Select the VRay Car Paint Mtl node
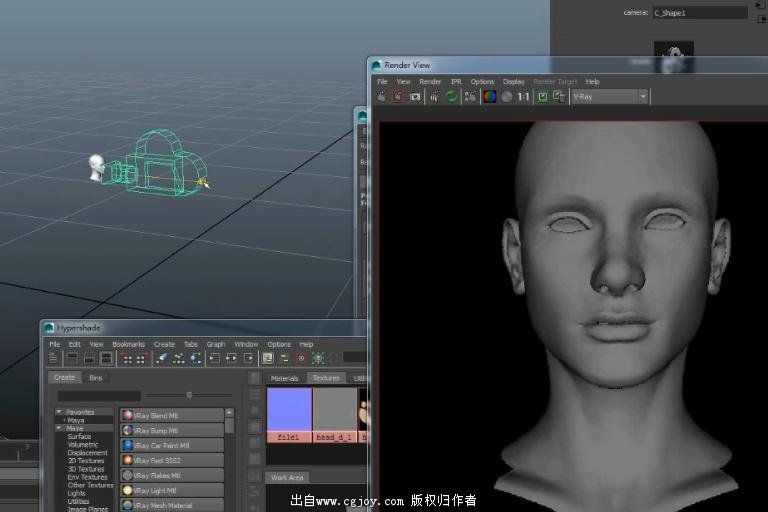This screenshot has width=768, height=512. 171,445
